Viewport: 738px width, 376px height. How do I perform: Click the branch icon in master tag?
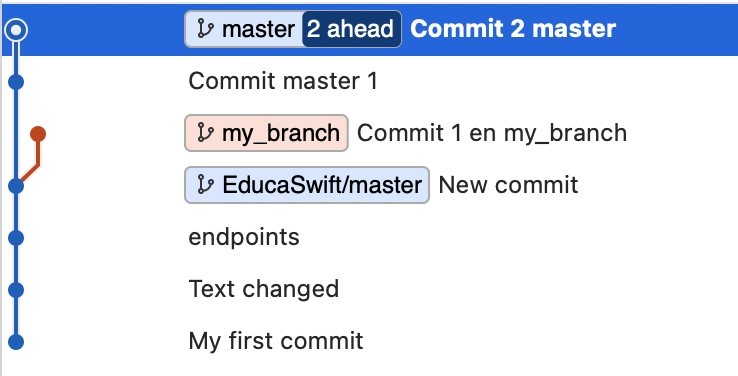206,29
